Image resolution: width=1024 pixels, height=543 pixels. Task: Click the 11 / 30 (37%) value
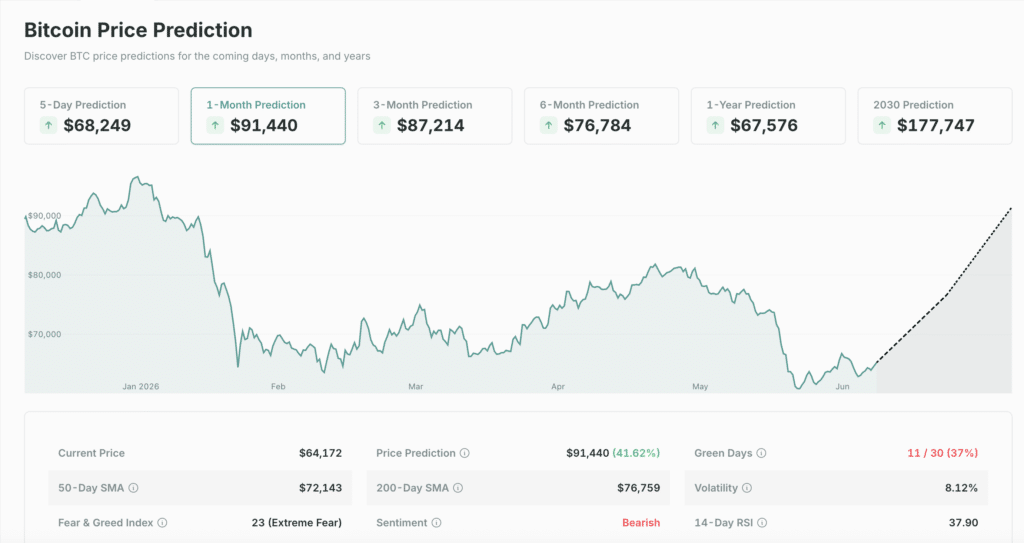click(x=942, y=453)
